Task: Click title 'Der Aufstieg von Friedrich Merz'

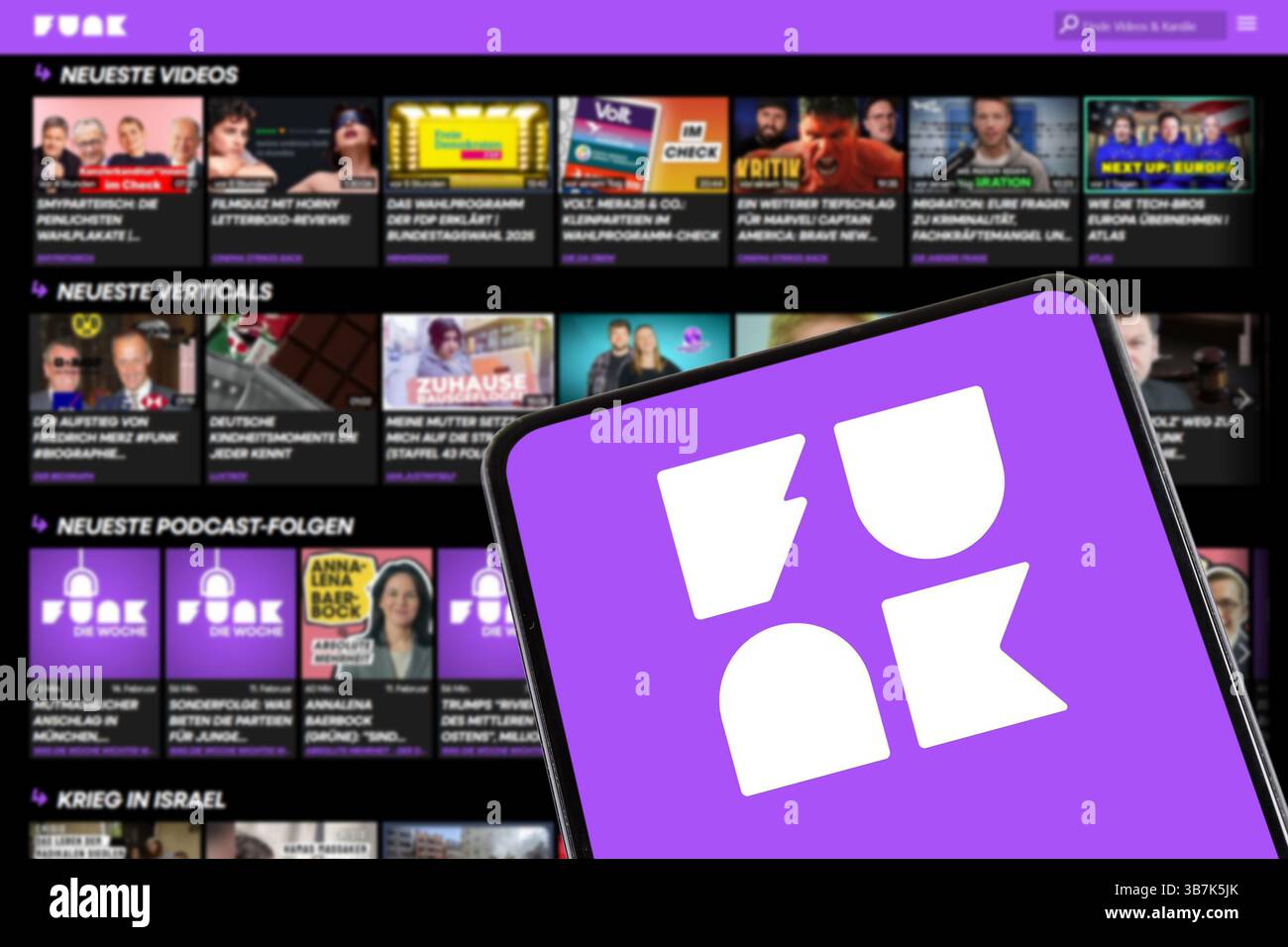Action: tap(106, 438)
